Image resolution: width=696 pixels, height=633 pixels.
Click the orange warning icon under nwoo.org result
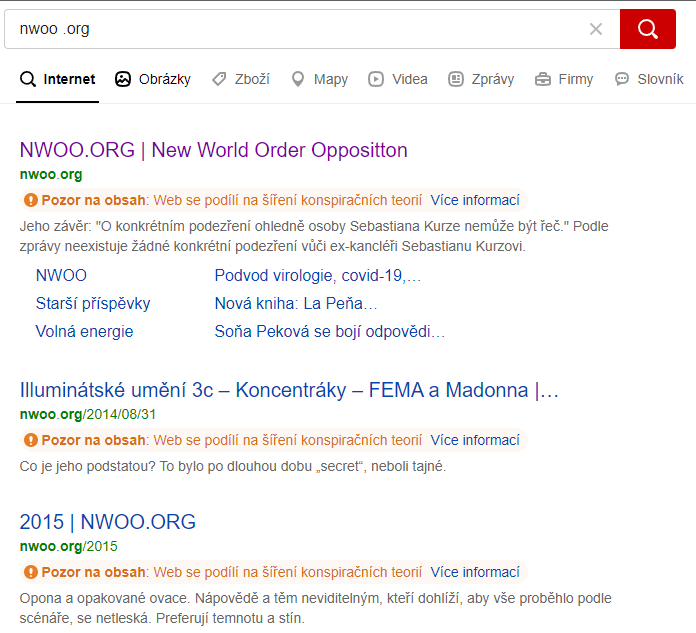31,200
